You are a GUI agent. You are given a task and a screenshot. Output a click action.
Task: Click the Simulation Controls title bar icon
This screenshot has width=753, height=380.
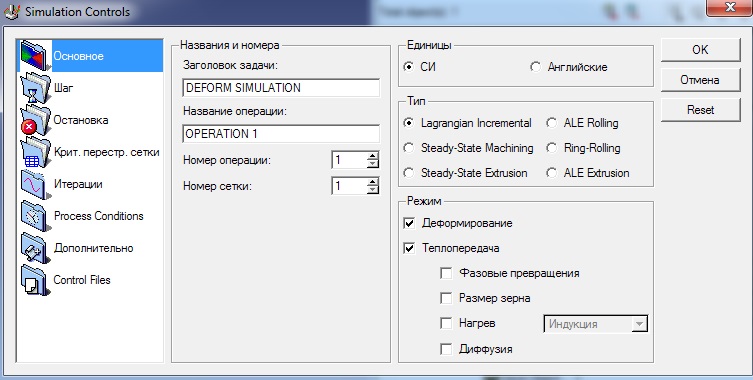point(12,12)
